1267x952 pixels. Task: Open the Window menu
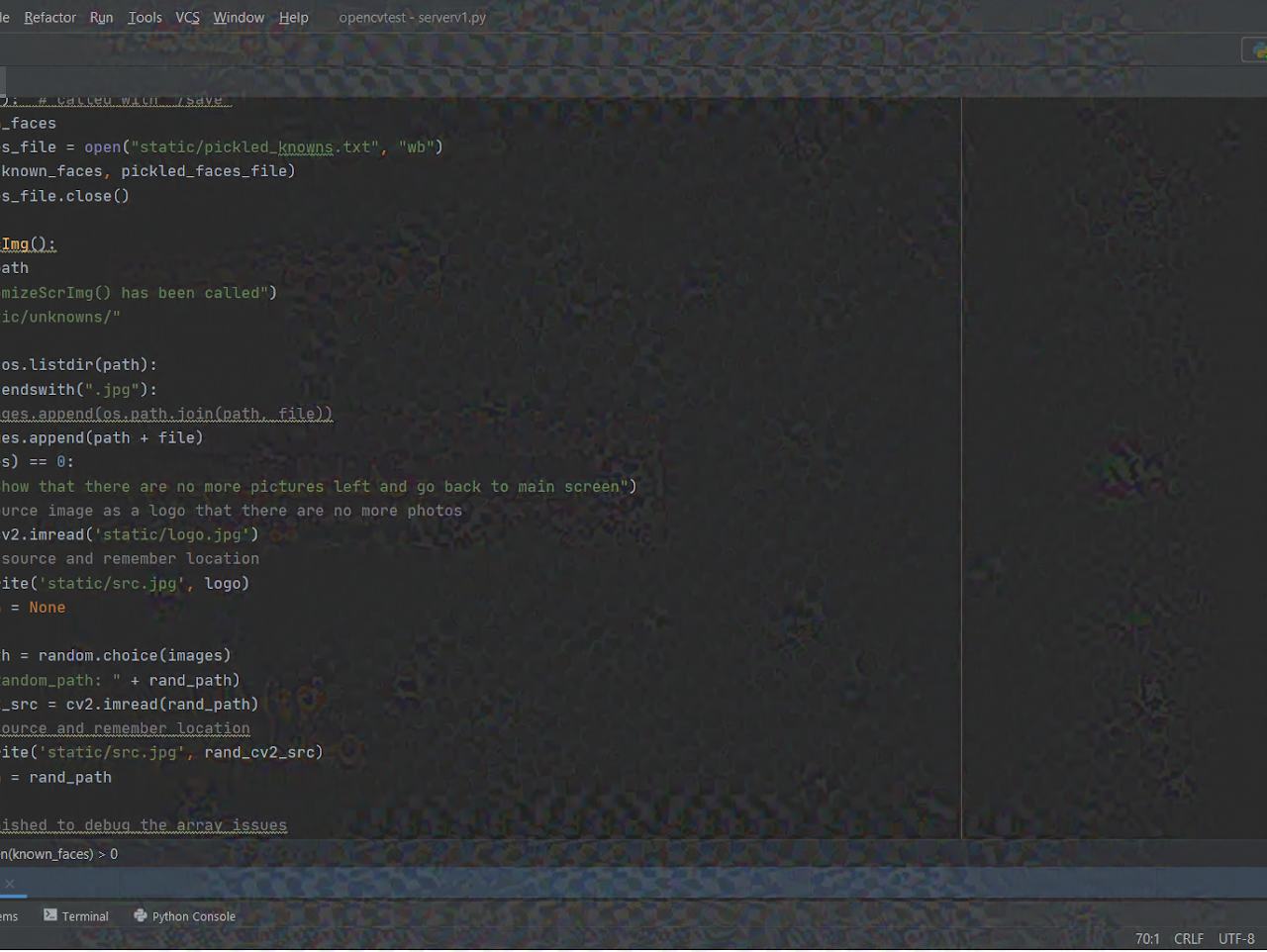click(x=239, y=18)
